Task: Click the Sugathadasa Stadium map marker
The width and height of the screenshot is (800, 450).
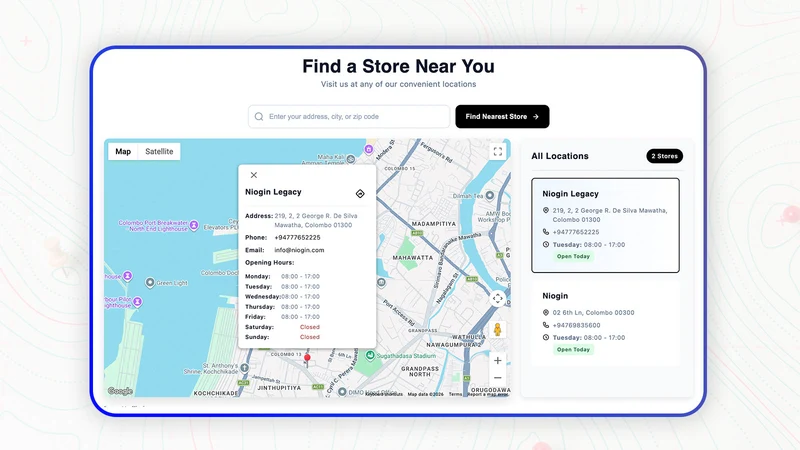Action: (370, 355)
